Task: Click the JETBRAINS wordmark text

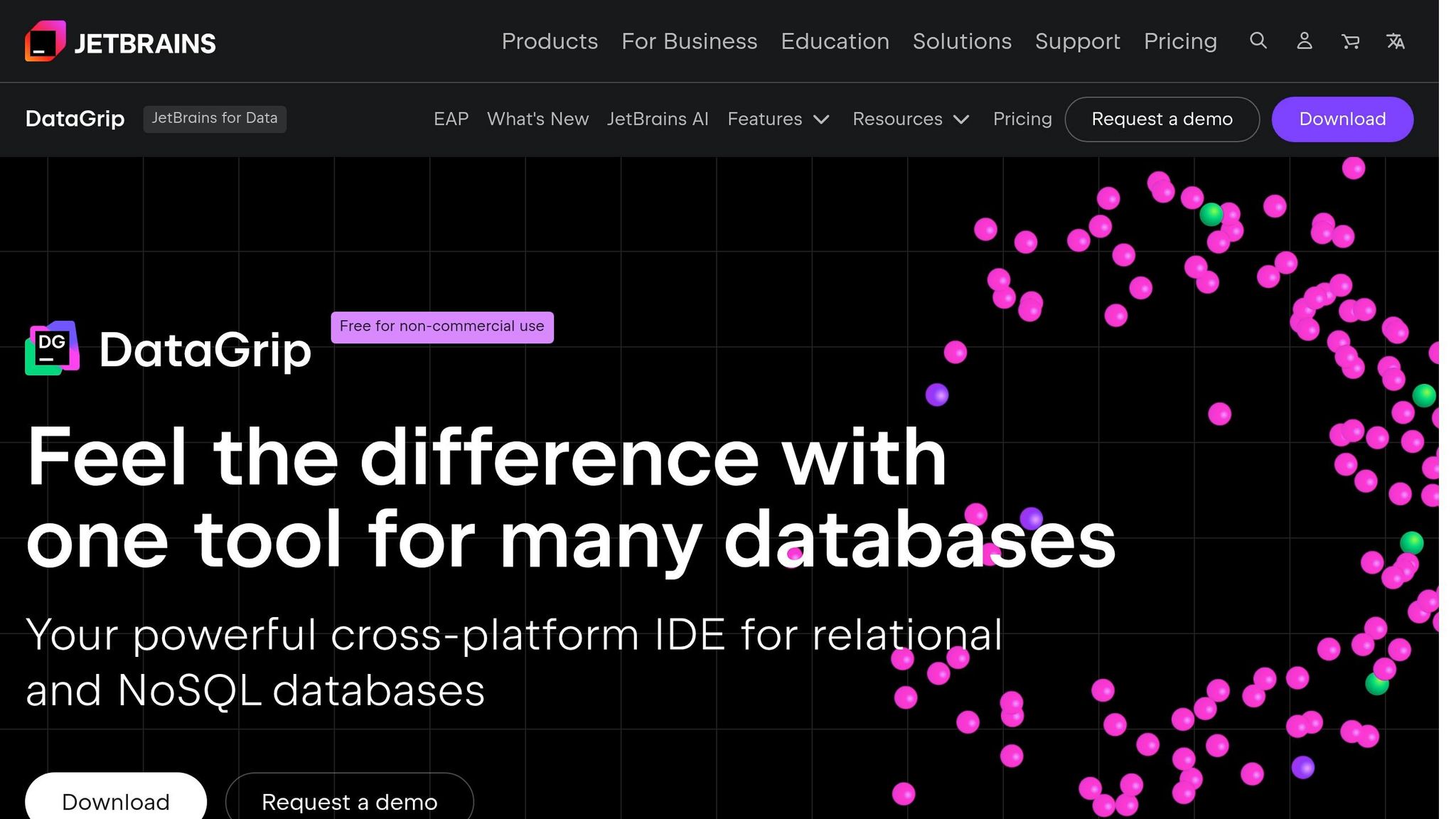Action: tap(145, 43)
